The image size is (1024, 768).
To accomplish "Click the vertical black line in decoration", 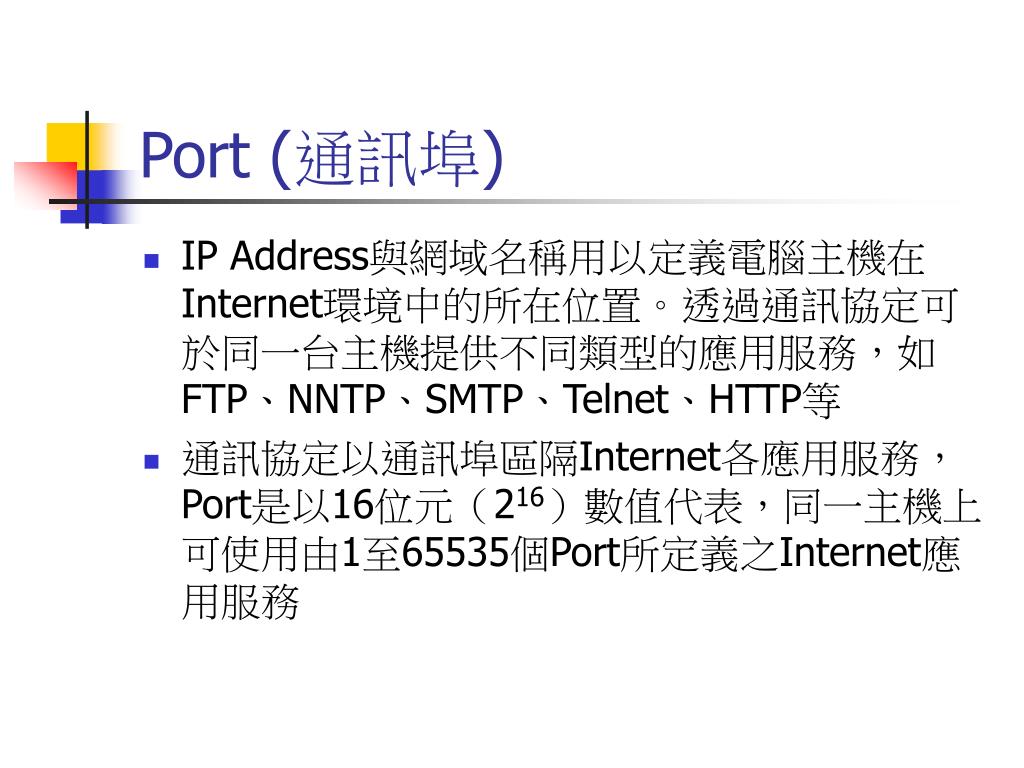I will point(87,170).
